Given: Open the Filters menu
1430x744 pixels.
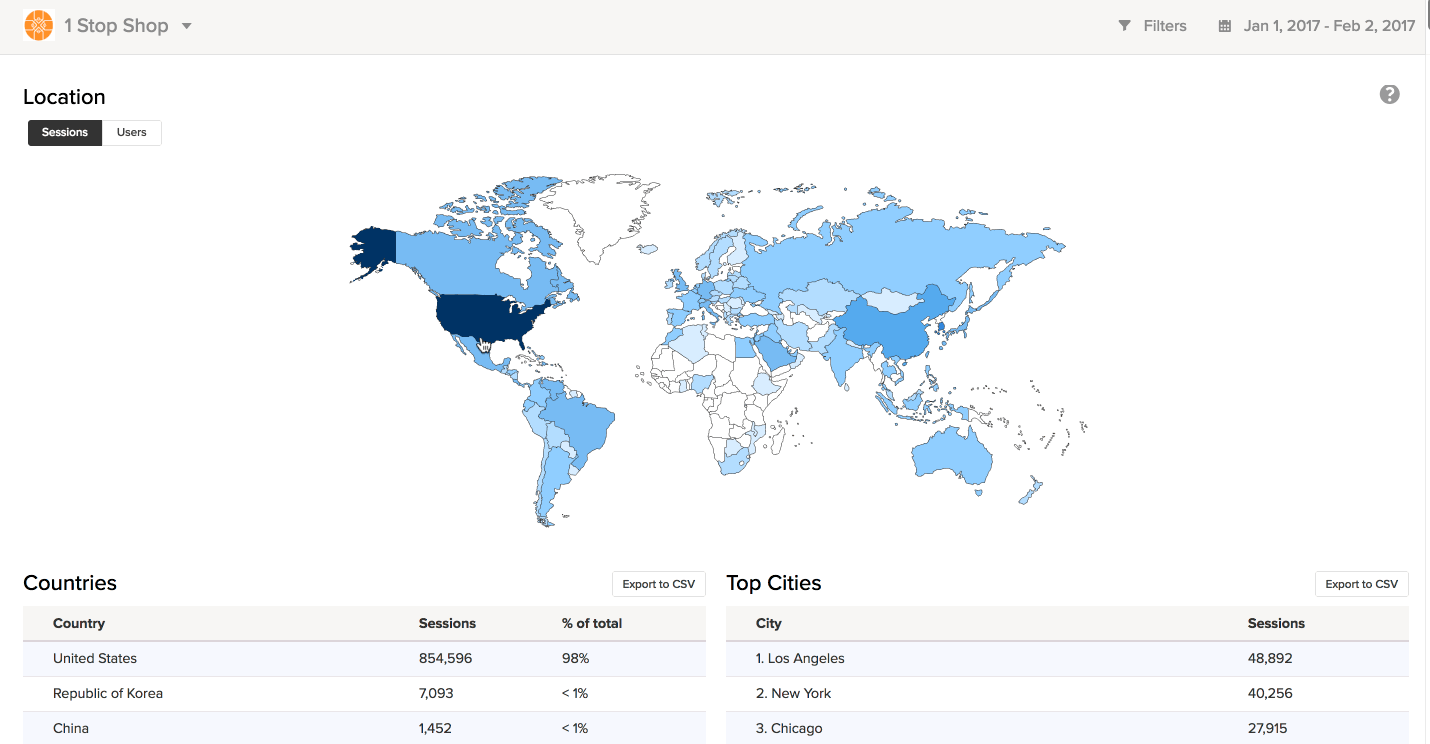Looking at the screenshot, I should [1164, 26].
